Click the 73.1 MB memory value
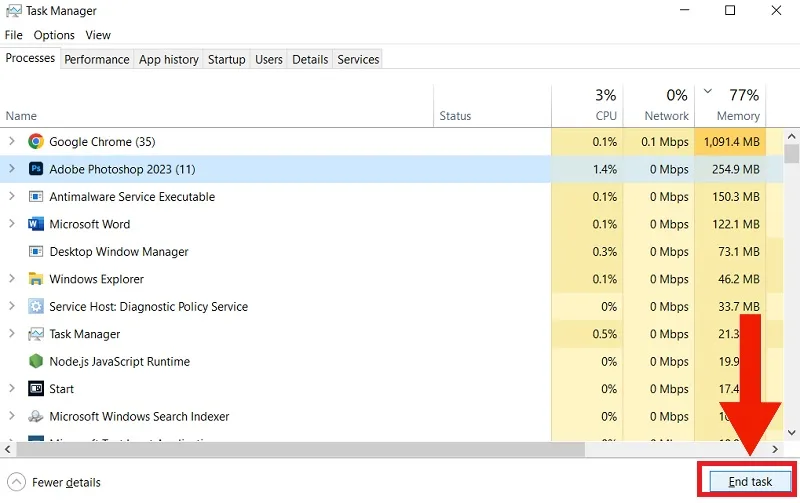 pyautogui.click(x=739, y=252)
